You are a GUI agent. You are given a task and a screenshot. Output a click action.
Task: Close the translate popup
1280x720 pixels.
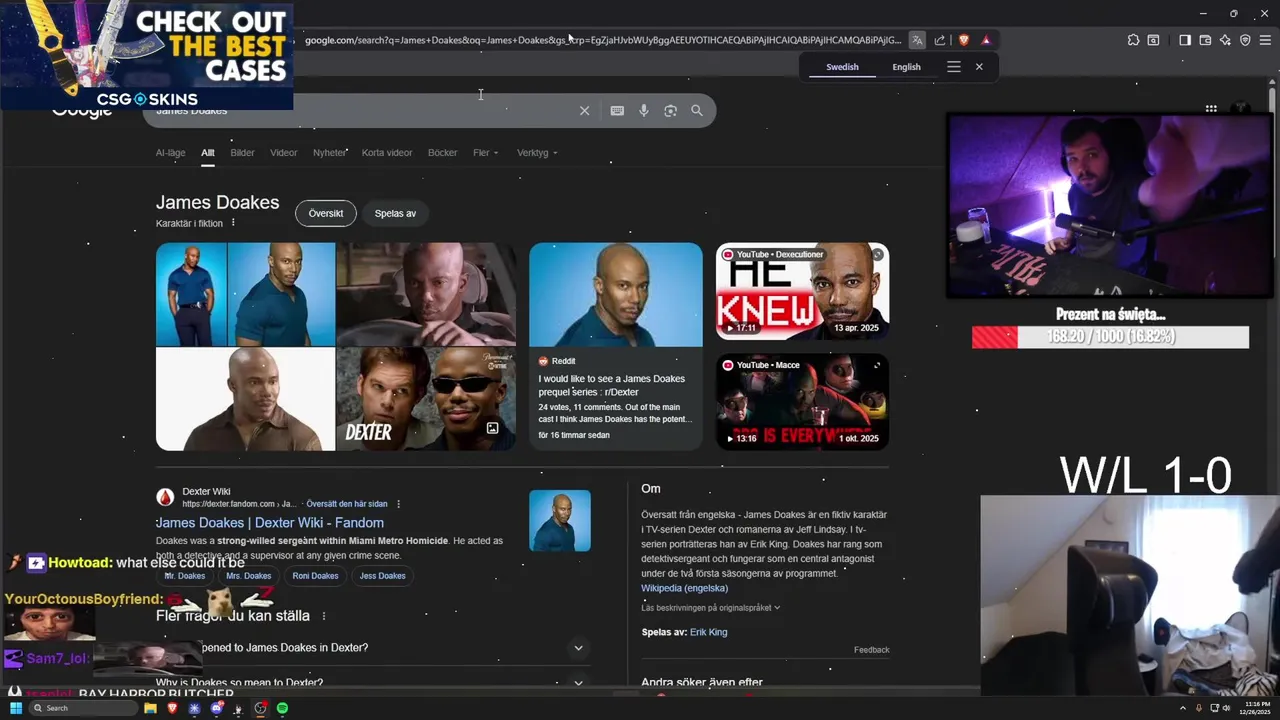tap(979, 67)
